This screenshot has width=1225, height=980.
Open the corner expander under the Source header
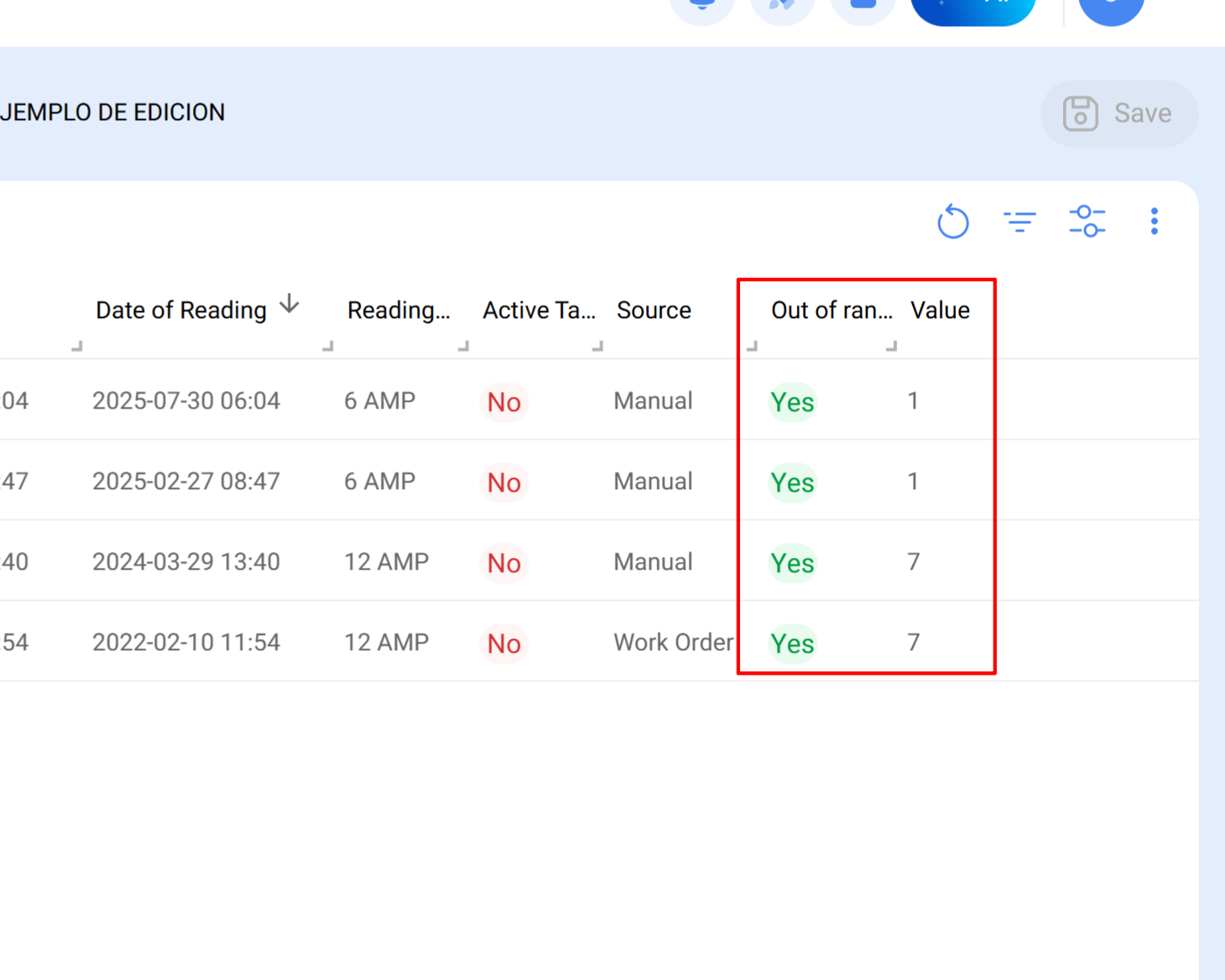point(599,345)
